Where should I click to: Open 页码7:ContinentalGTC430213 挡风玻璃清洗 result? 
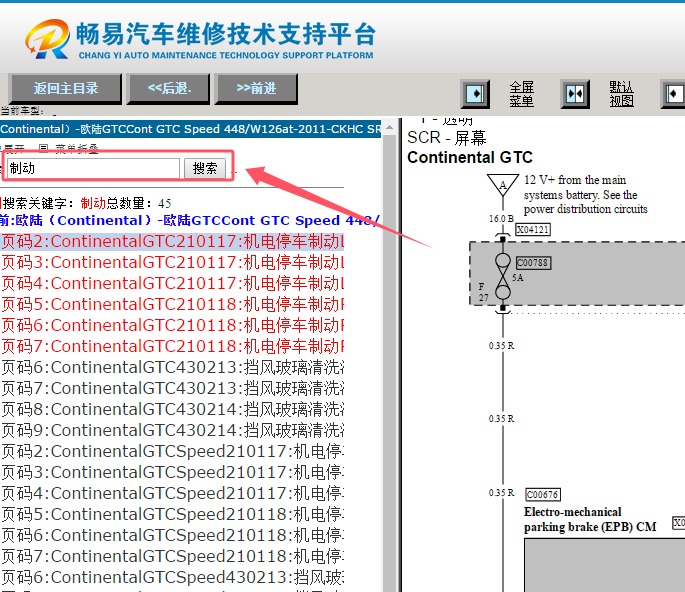point(173,388)
